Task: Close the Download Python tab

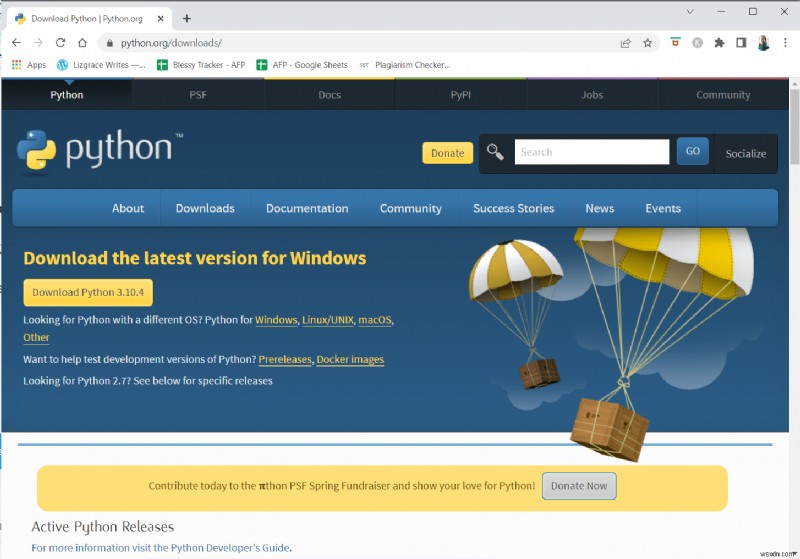Action: [x=160, y=18]
